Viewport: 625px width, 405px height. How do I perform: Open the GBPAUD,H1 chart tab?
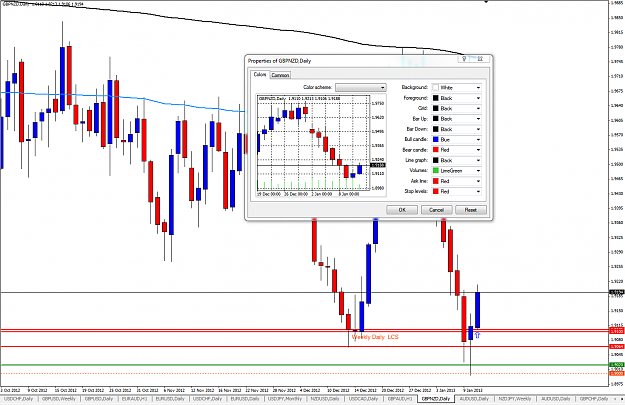pos(400,399)
